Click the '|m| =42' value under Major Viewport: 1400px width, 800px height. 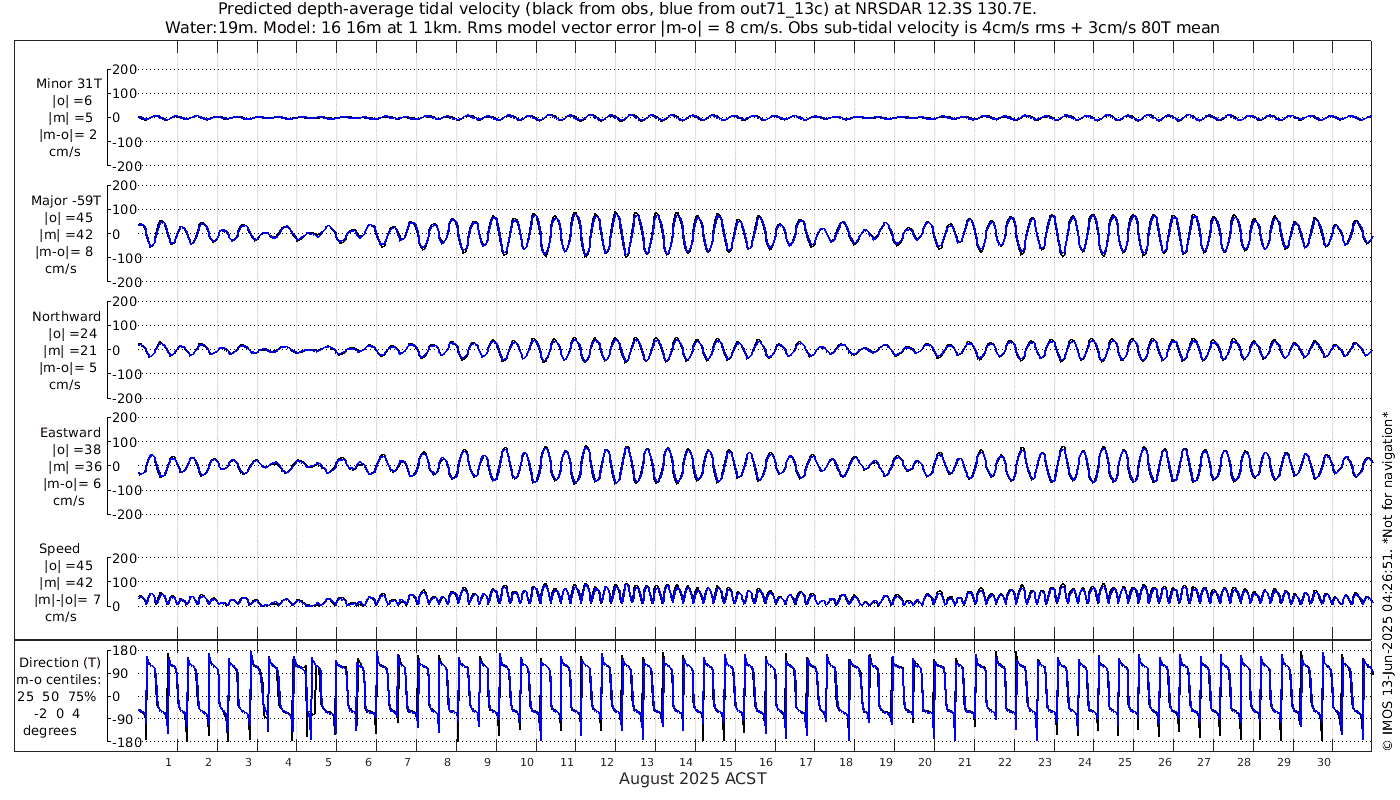pyautogui.click(x=68, y=235)
